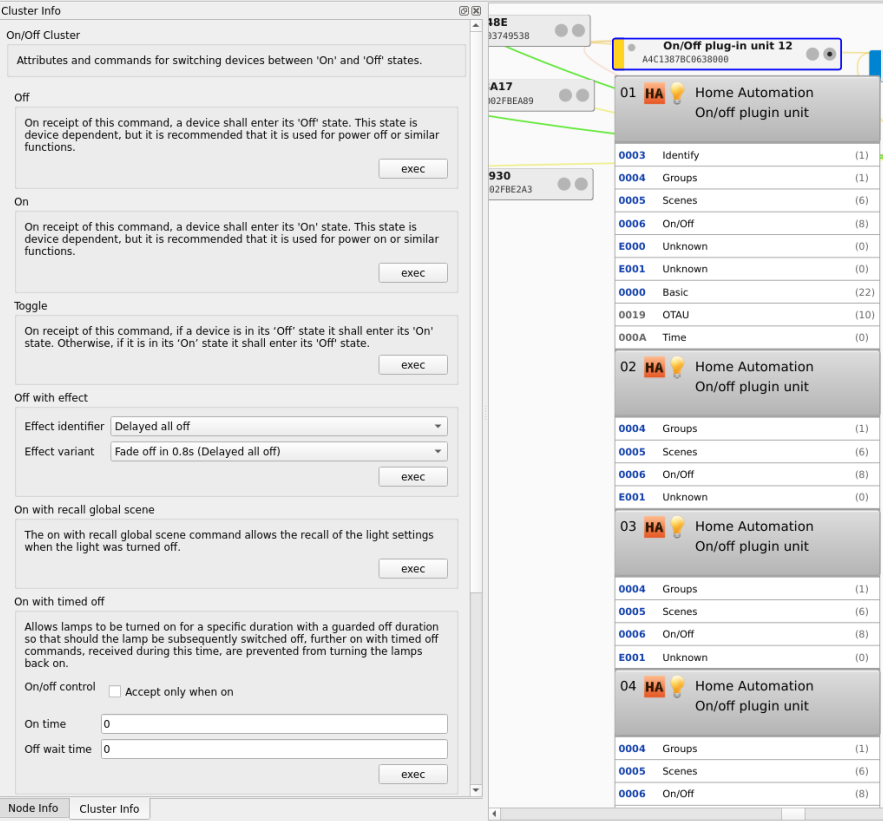Select Groups cluster in endpoint 02
The width and height of the screenshot is (883, 821).
pos(747,429)
